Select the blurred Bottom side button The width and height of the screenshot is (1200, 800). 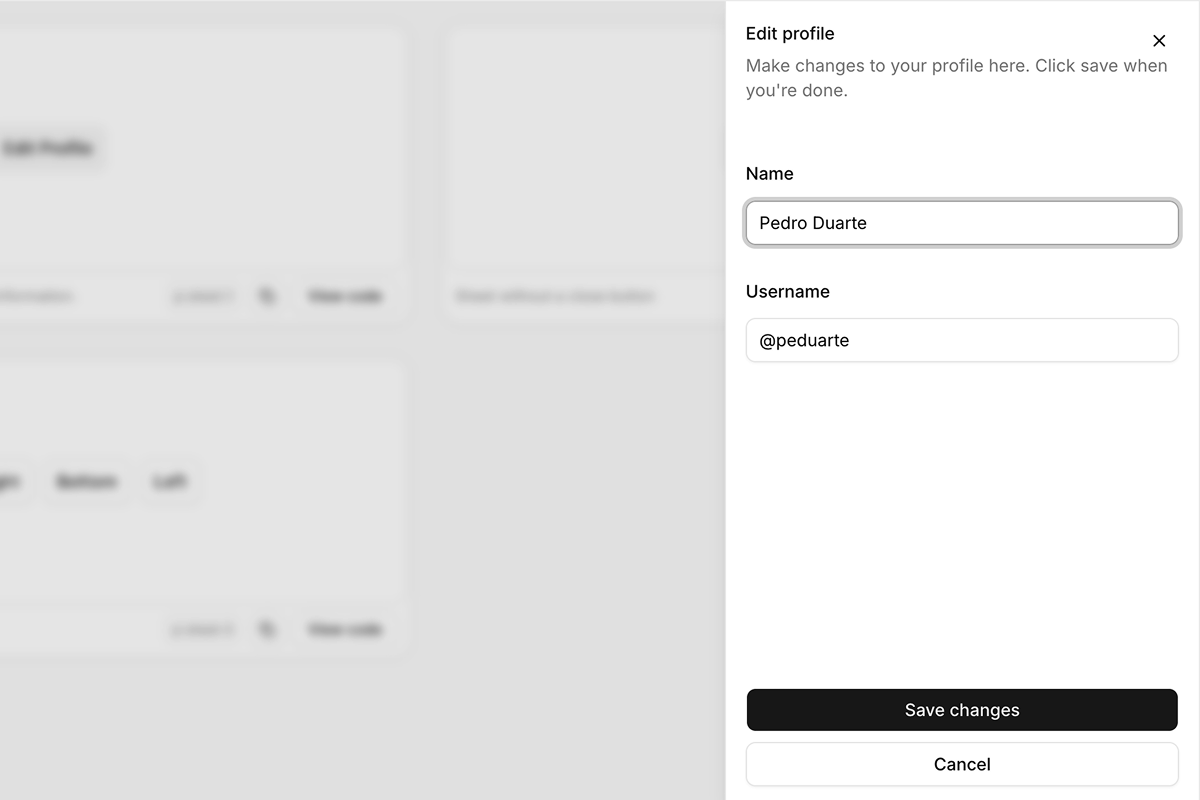[x=86, y=482]
